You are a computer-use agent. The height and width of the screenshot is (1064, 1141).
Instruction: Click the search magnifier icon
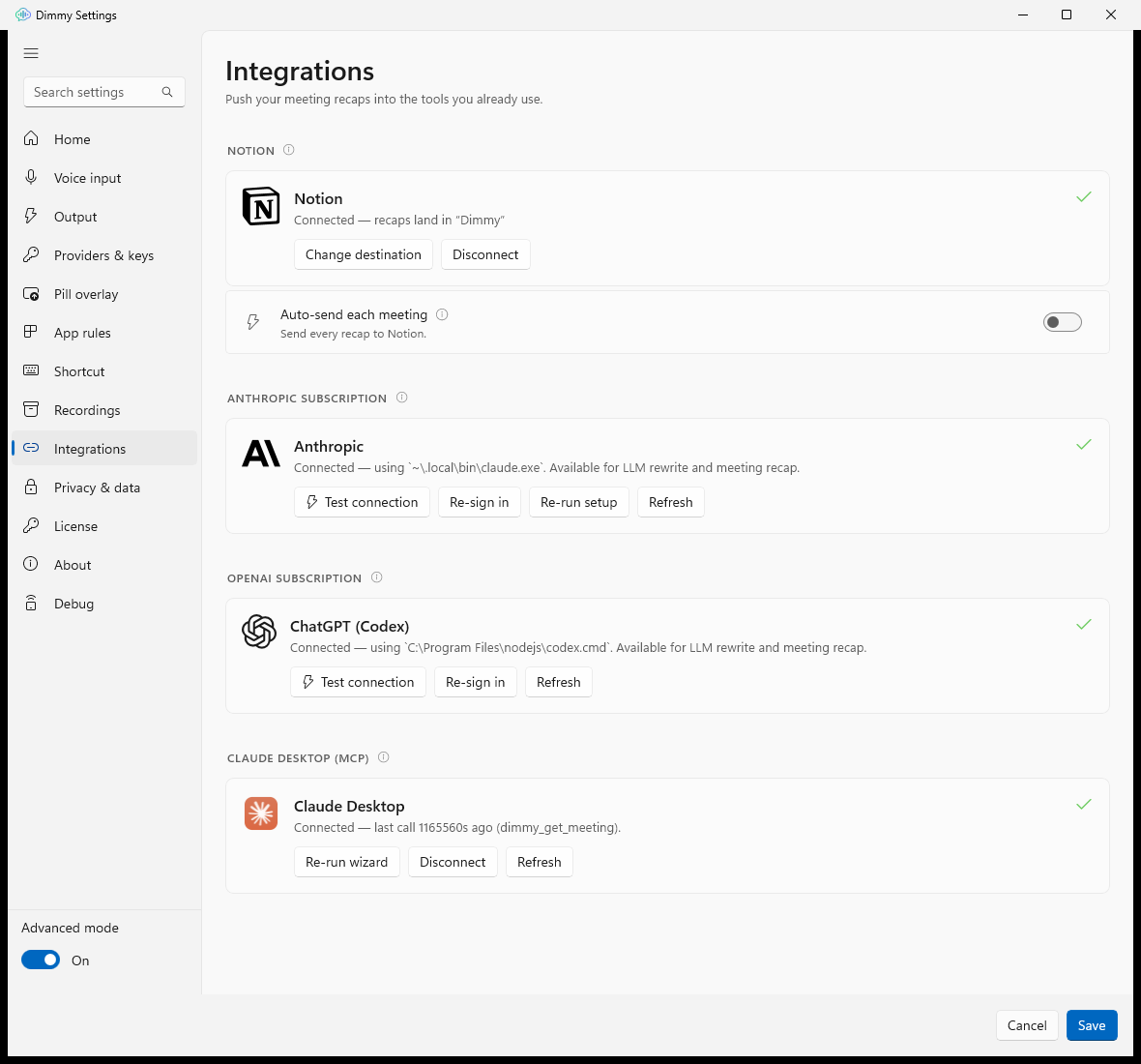click(x=167, y=92)
